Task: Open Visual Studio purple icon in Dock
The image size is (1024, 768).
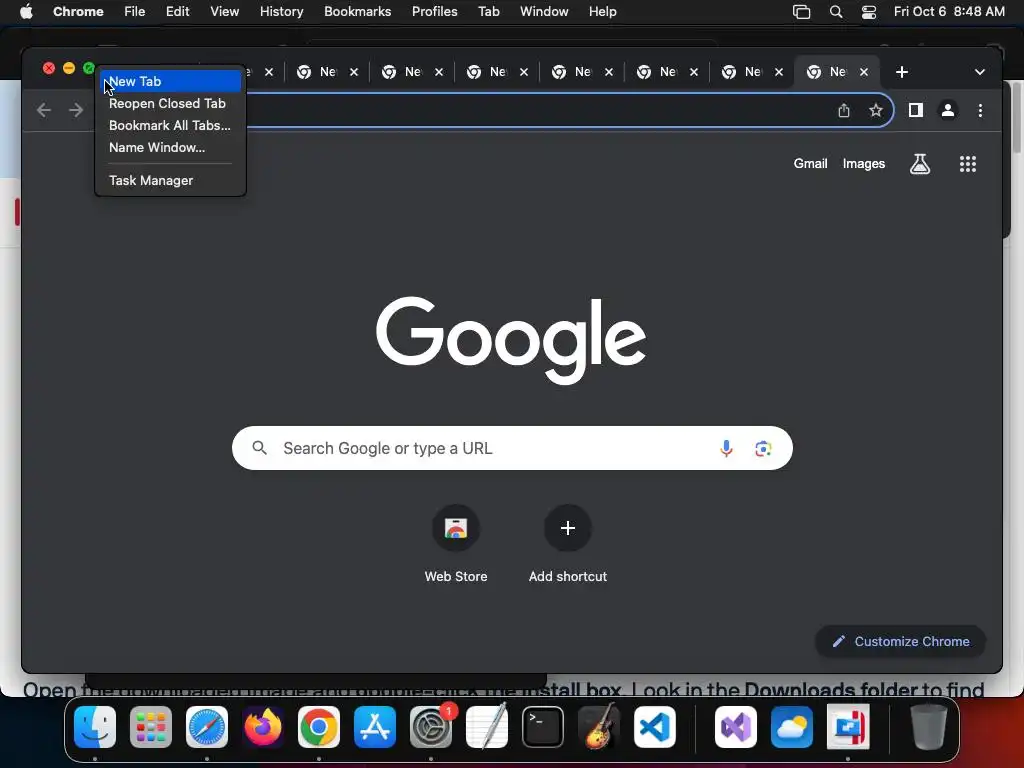Action: (x=736, y=727)
